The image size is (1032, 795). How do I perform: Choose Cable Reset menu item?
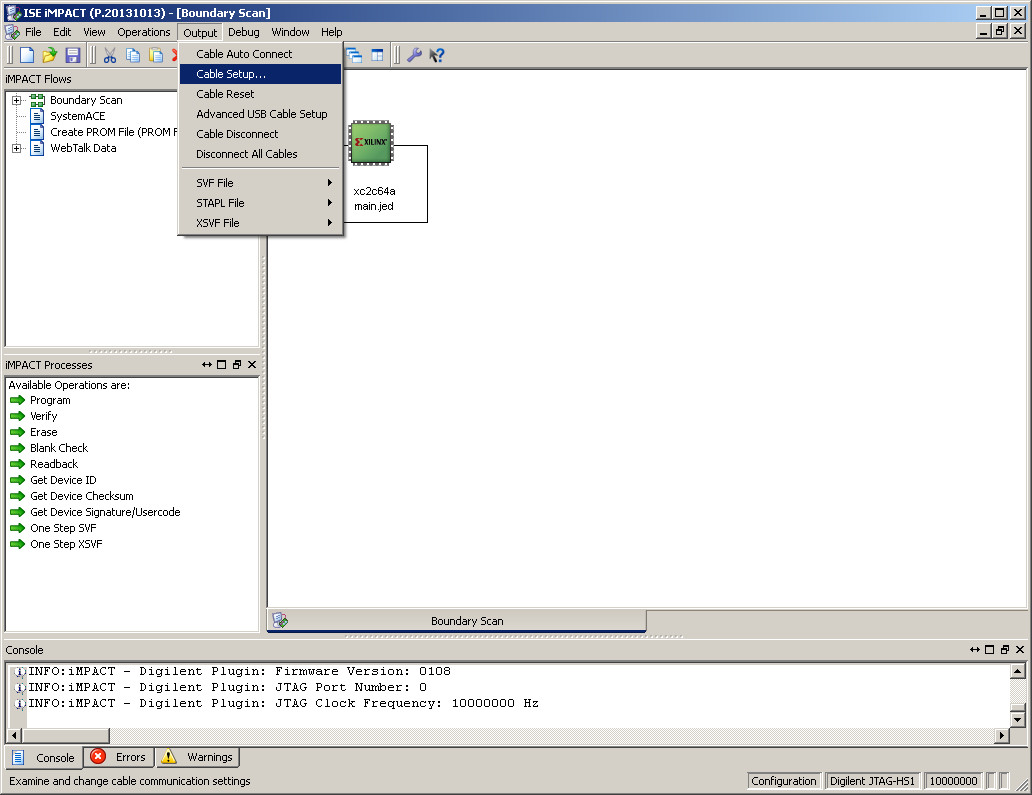(x=261, y=94)
